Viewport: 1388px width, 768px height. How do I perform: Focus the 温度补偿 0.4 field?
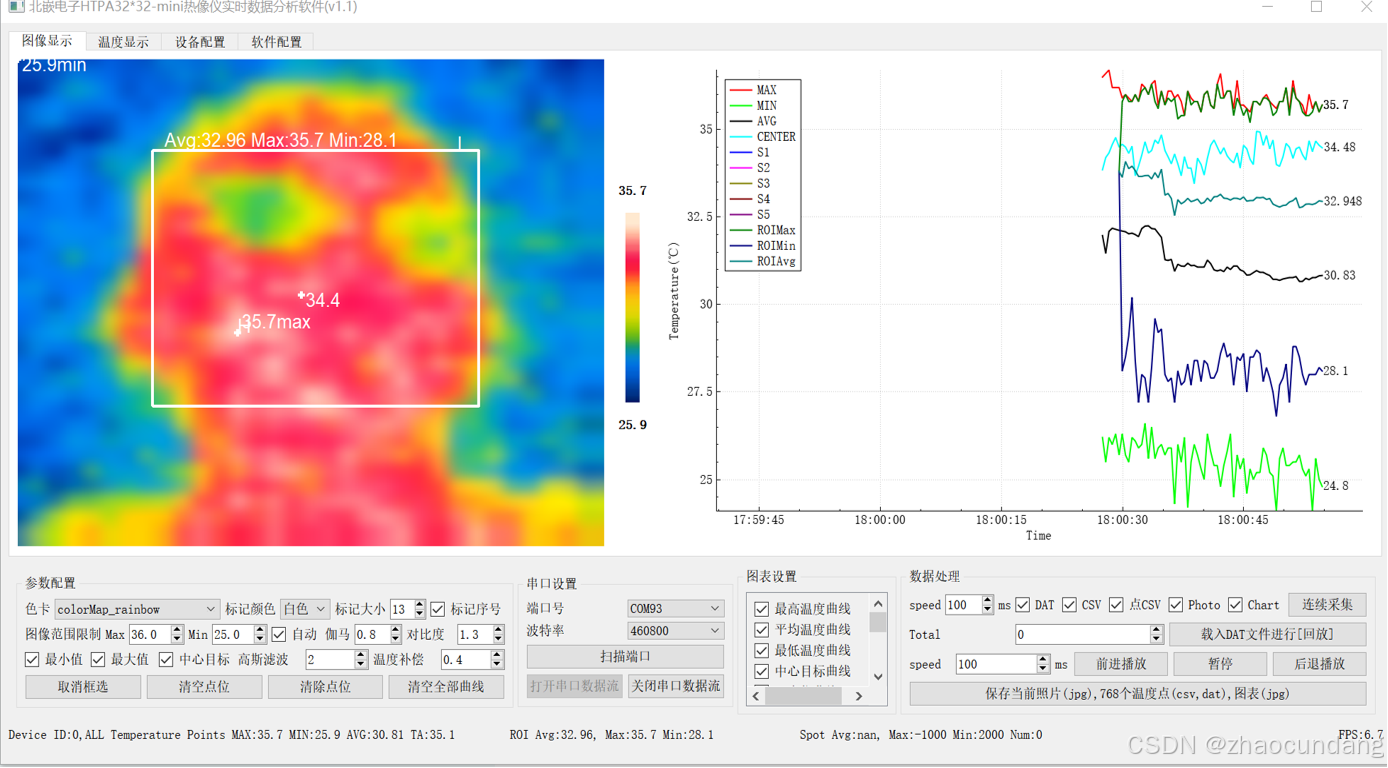pos(465,660)
